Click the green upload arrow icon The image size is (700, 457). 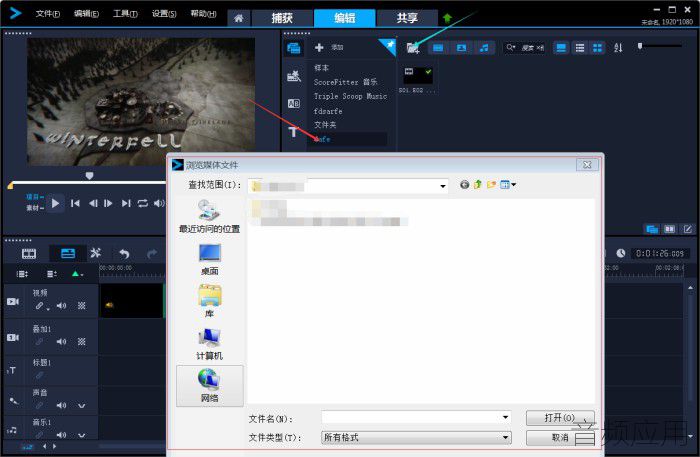click(x=447, y=18)
